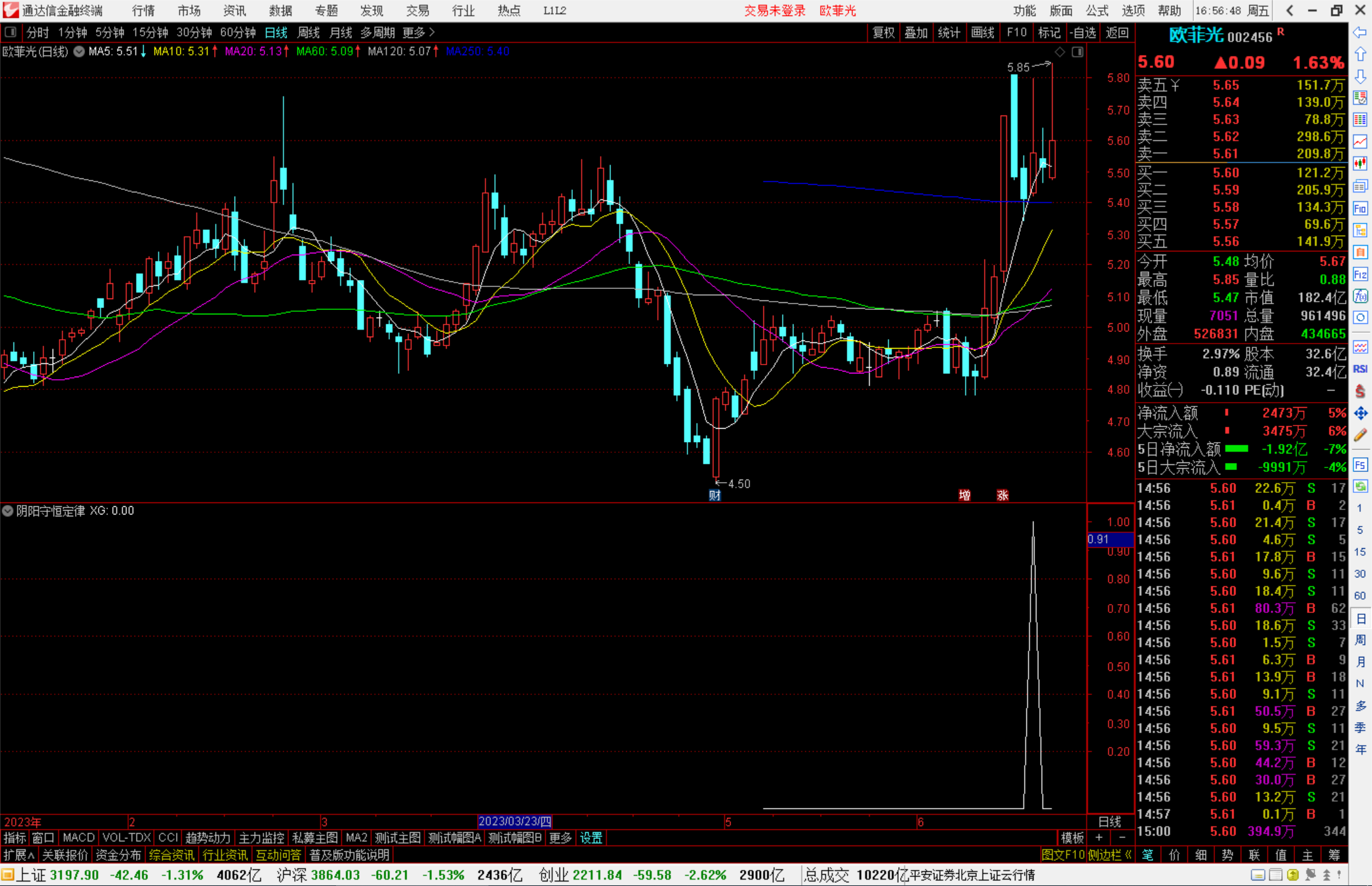Click the F10 company info sidebar icon
This screenshot has width=1372, height=886.
pyautogui.click(x=1360, y=208)
